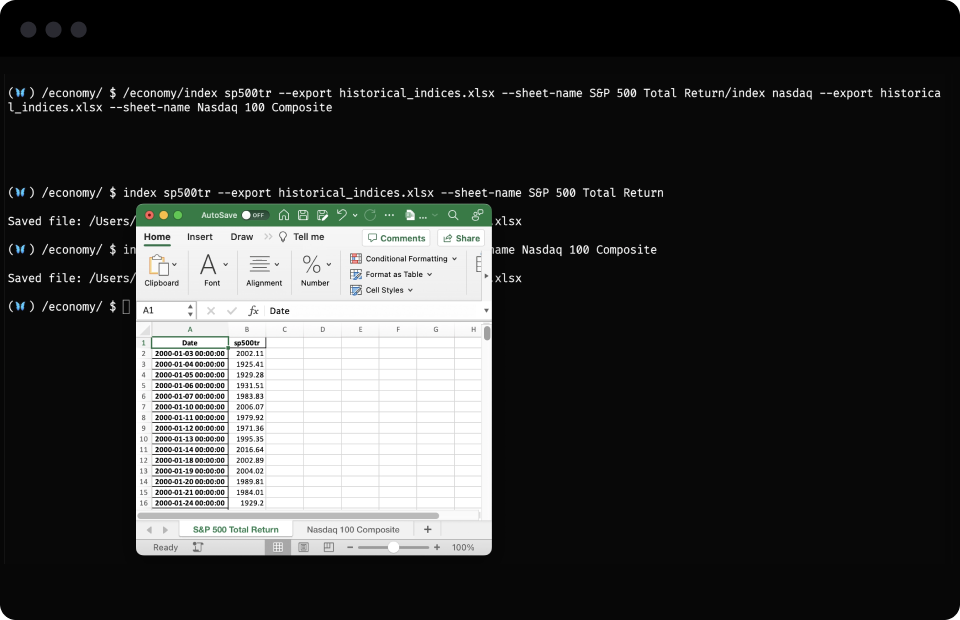Open Cell Styles gallery
Viewport: 960px width, 620px height.
[x=384, y=290]
